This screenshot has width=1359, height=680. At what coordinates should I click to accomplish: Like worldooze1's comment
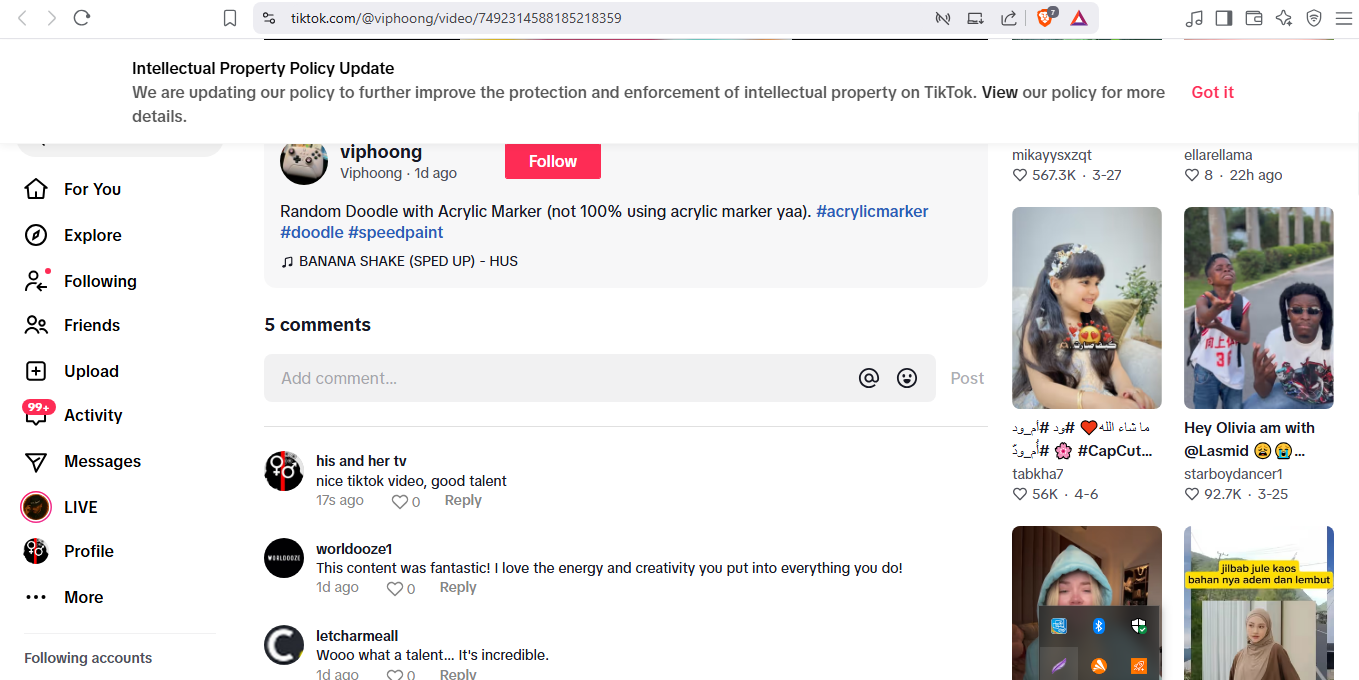[x=395, y=589]
